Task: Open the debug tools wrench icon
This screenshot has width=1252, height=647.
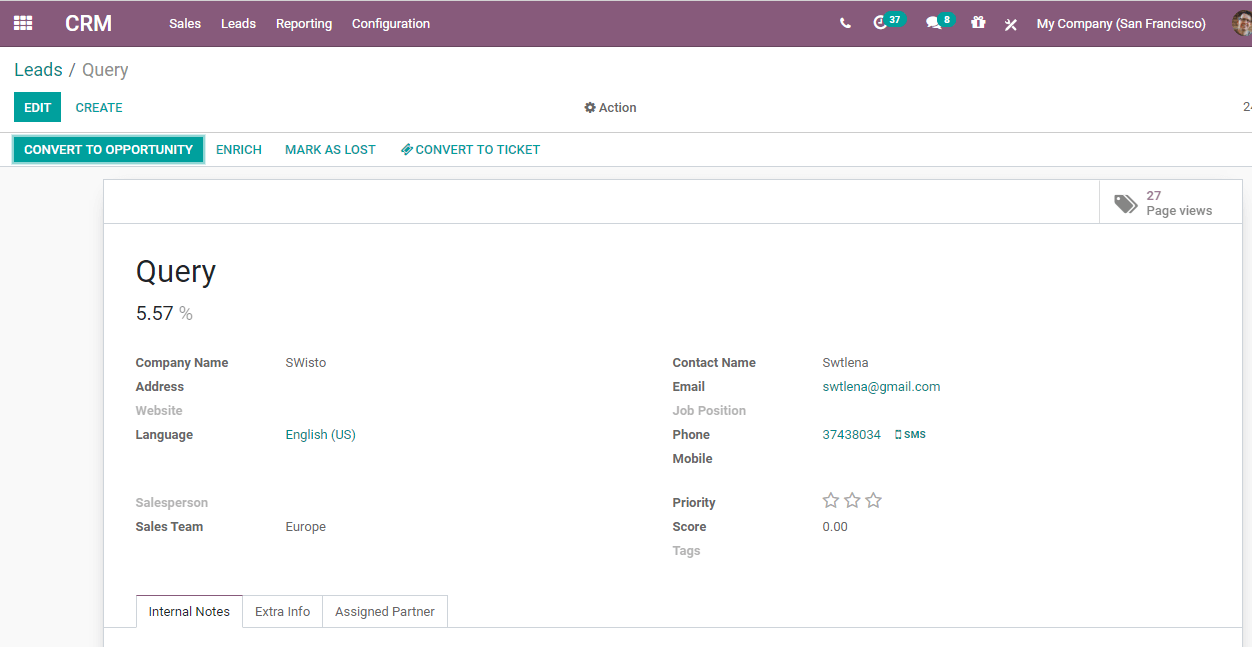Action: click(1011, 24)
